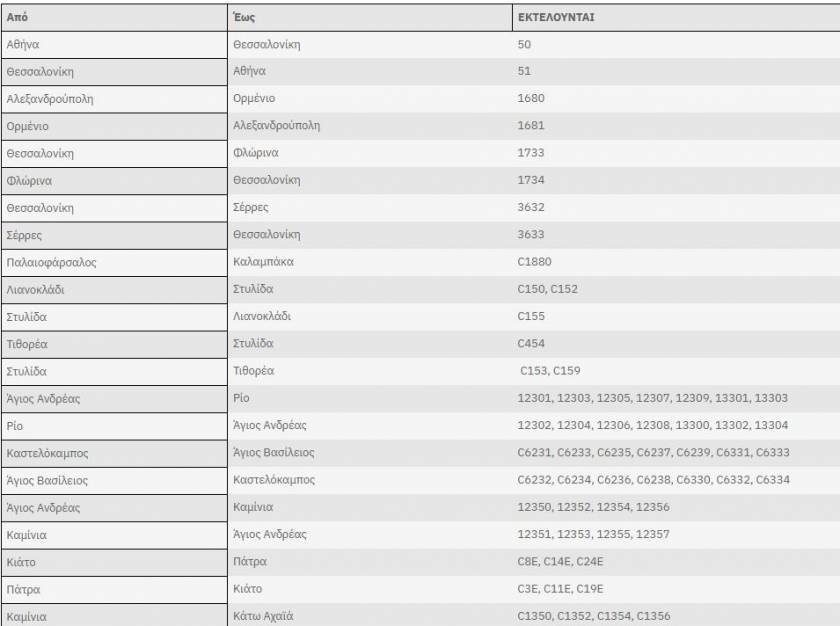Click 'Κιάτο' in the Από column
Viewport: 840px width, 626px height.
pos(23,561)
